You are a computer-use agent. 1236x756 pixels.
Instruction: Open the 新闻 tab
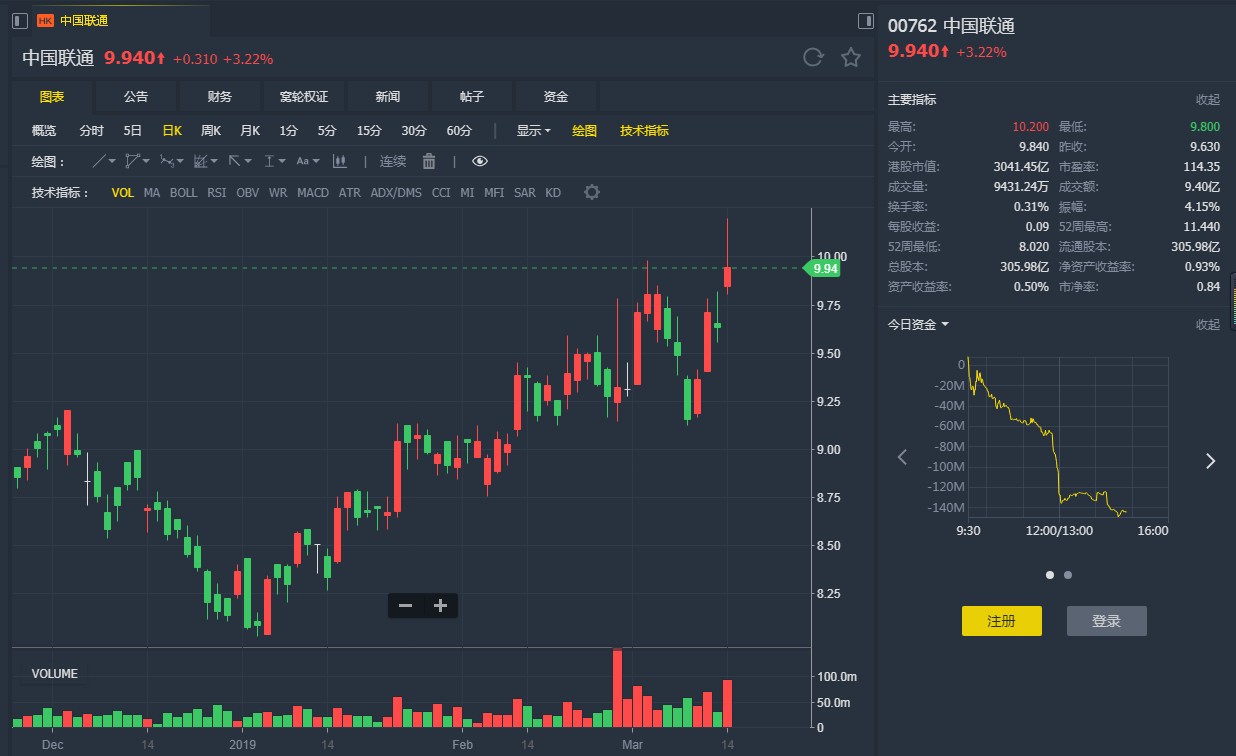tap(388, 97)
